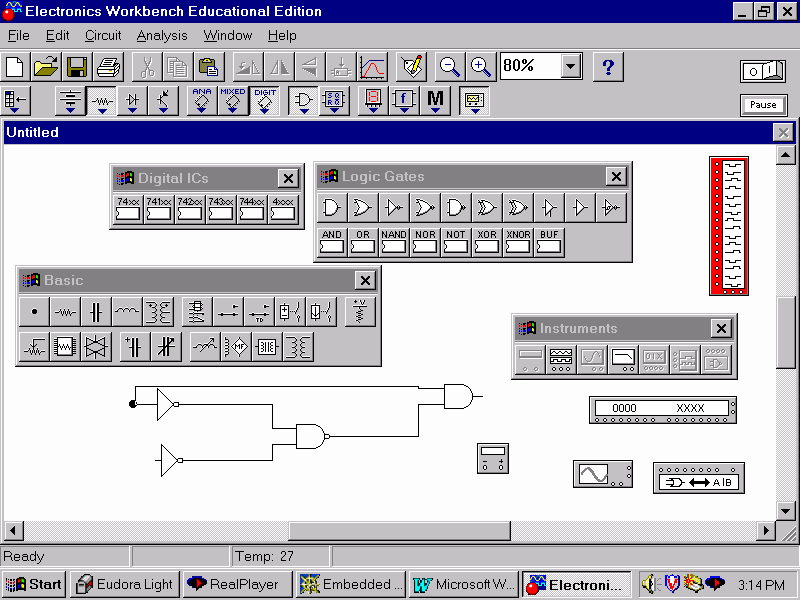This screenshot has height=600, width=800.
Task: Open the Miscellaneous M parts bin
Action: tap(435, 100)
